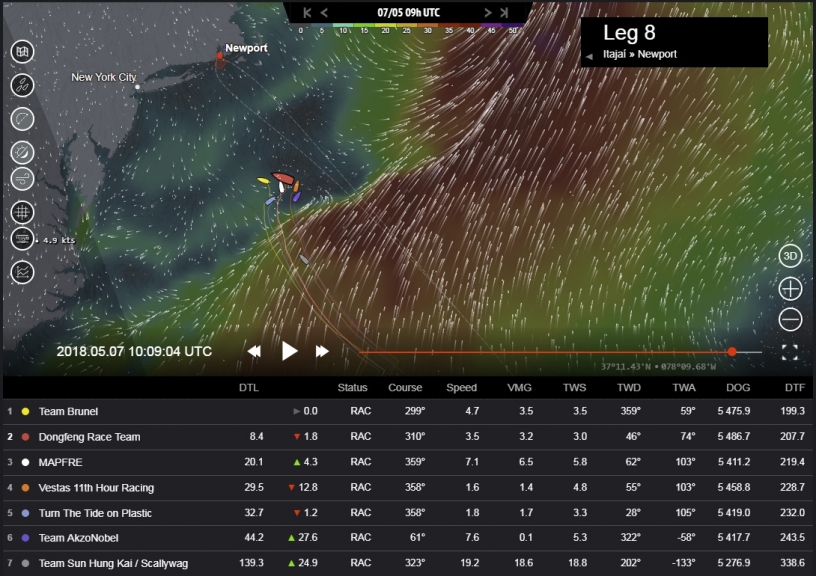This screenshot has width=816, height=576.
Task: Click the orange Vestas boat on map
Action: (x=296, y=186)
